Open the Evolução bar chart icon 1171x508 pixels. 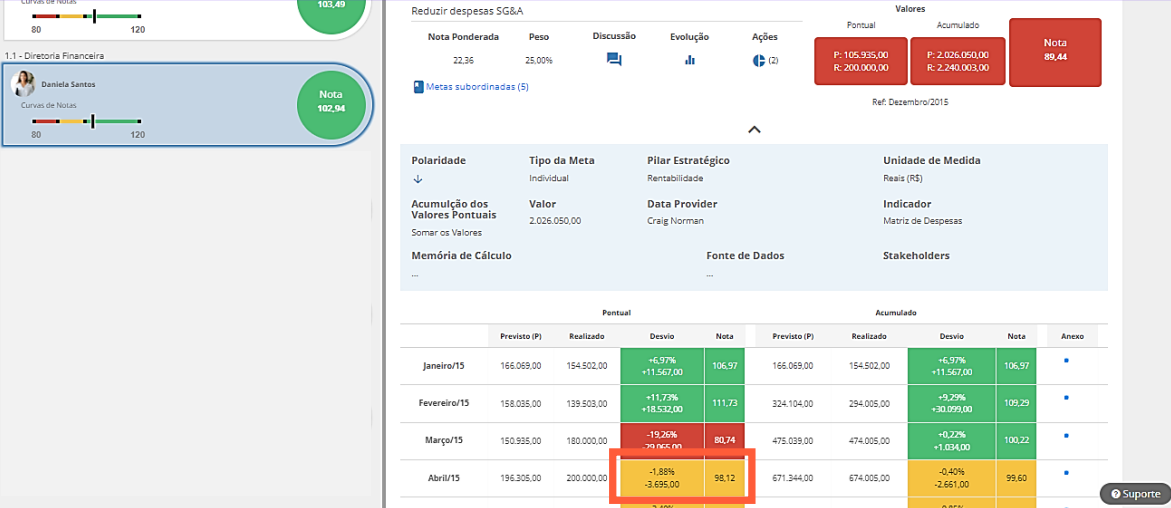pos(689,60)
